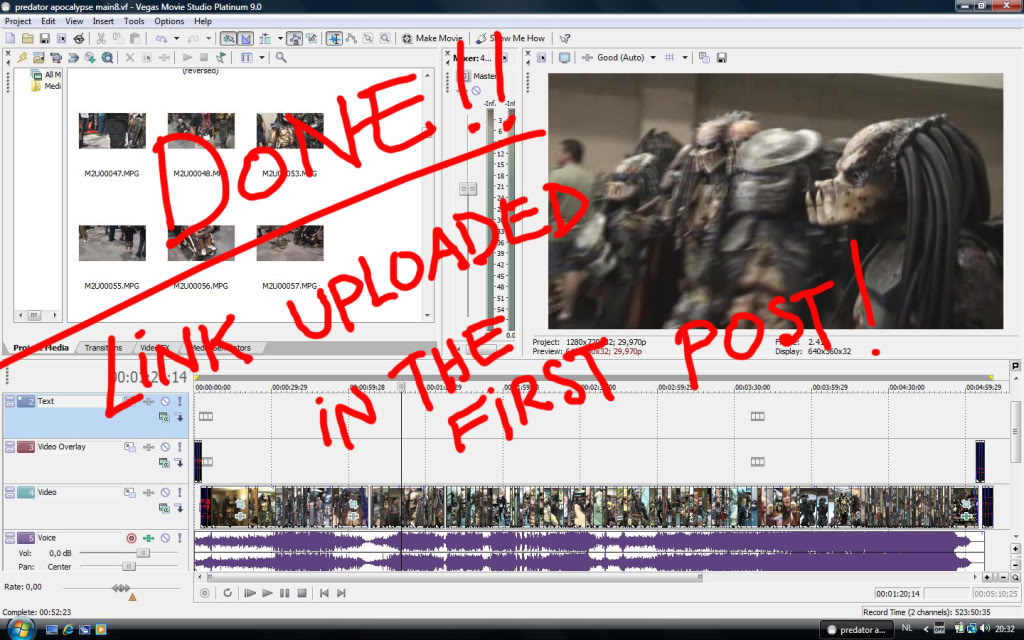This screenshot has width=1024, height=640.
Task: Open a project with the folder icon
Action: pos(27,39)
